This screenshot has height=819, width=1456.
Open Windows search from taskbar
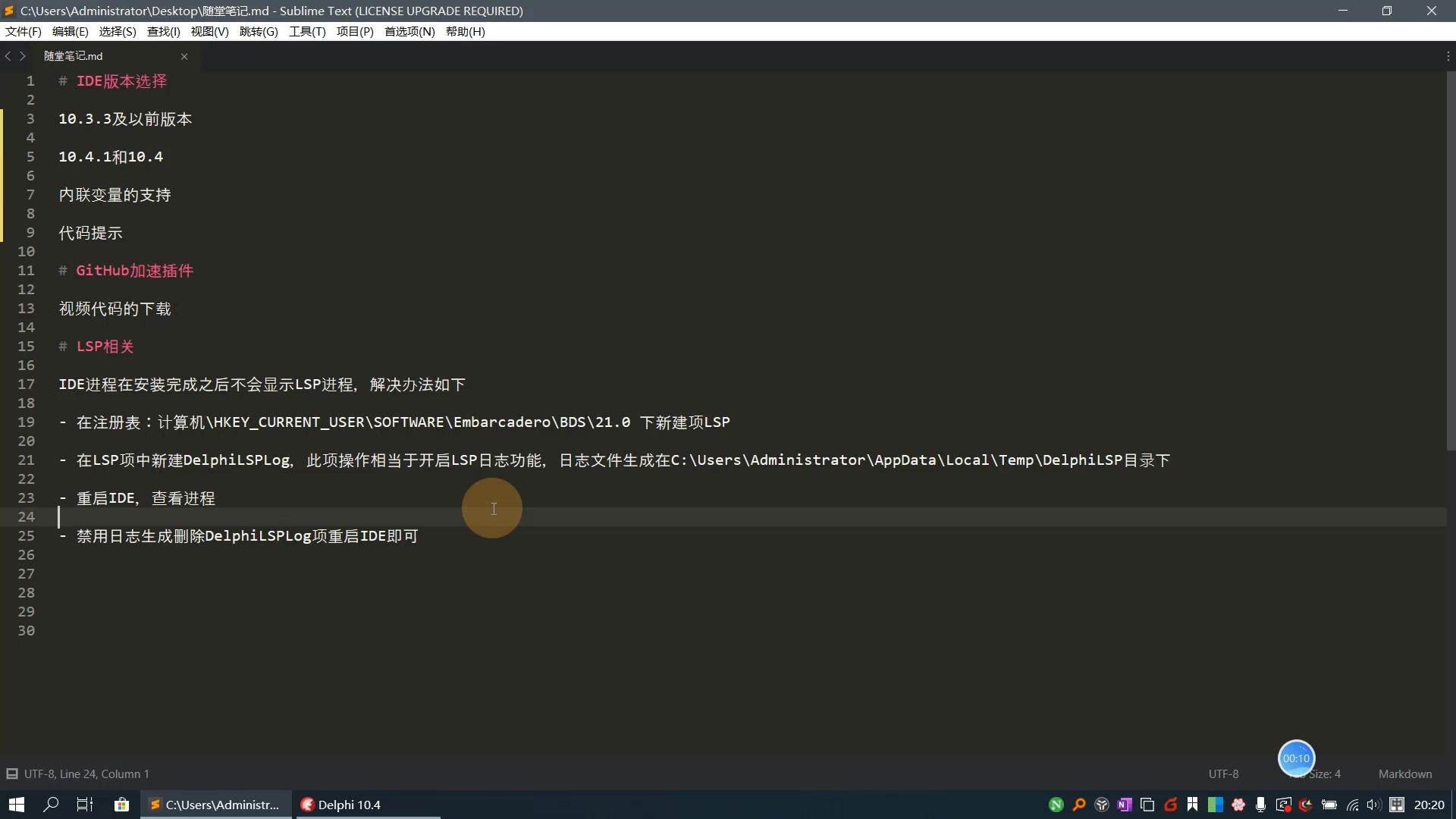[x=51, y=805]
